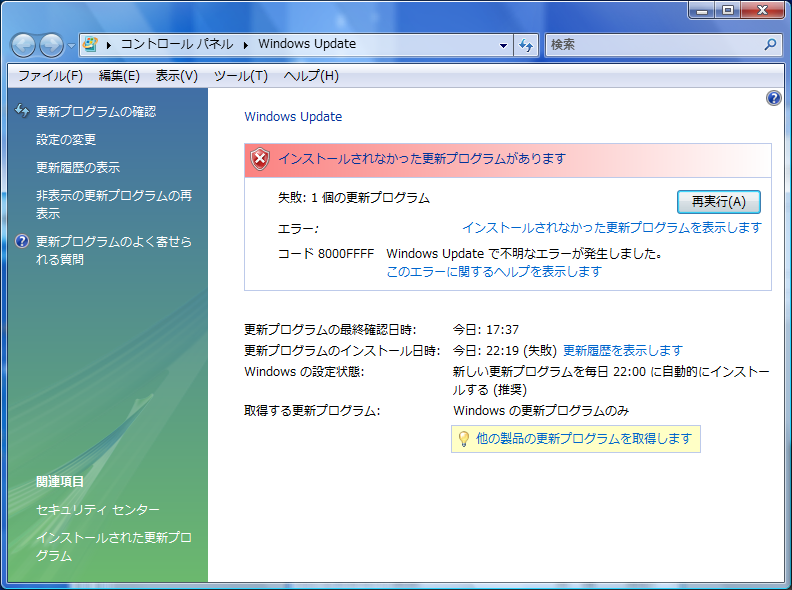The height and width of the screenshot is (590, 792).
Task: Open recent pages dropdown beside Forward arrow
Action: point(71,45)
